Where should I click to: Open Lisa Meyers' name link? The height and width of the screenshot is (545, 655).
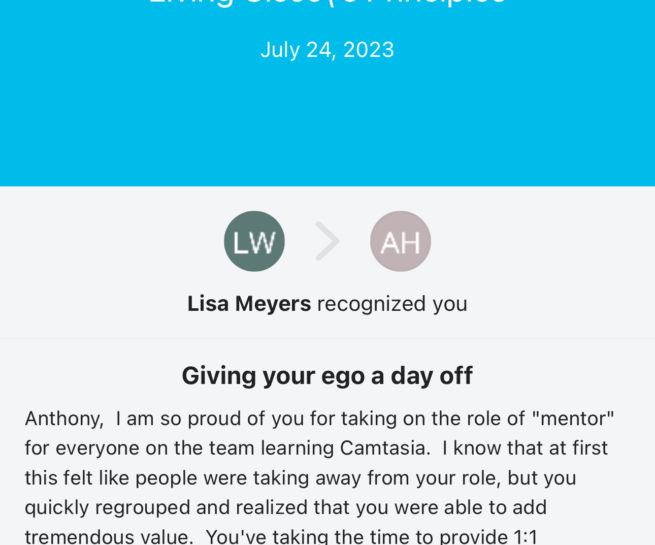tap(249, 303)
